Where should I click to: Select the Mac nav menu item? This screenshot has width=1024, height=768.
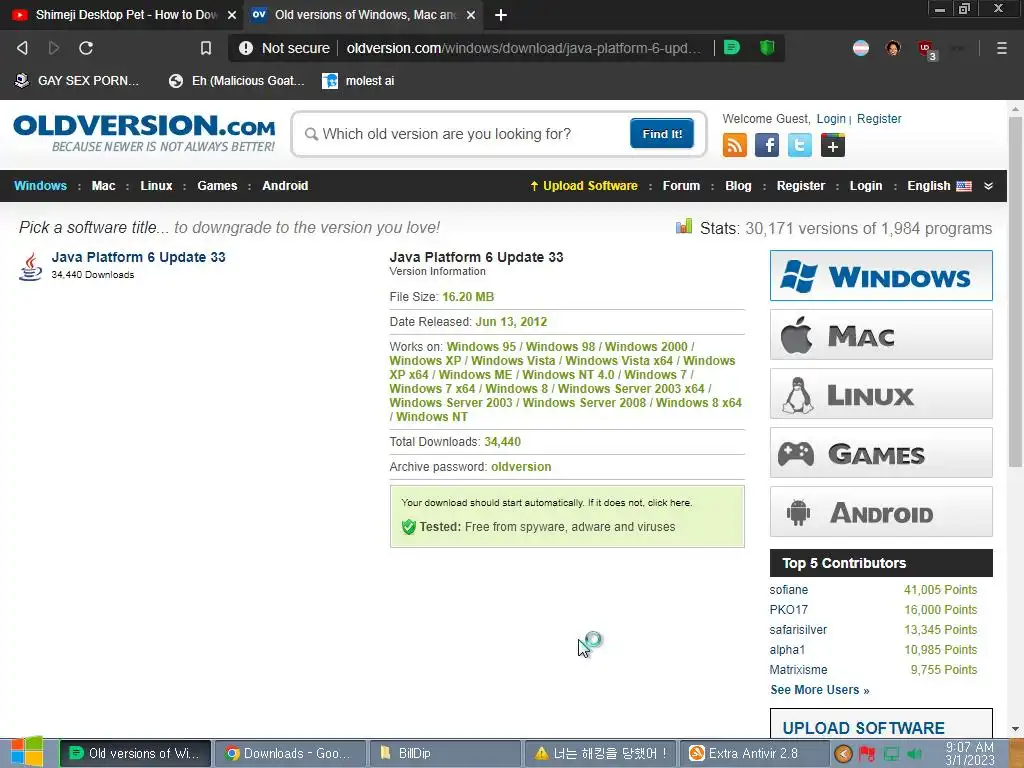tap(103, 185)
